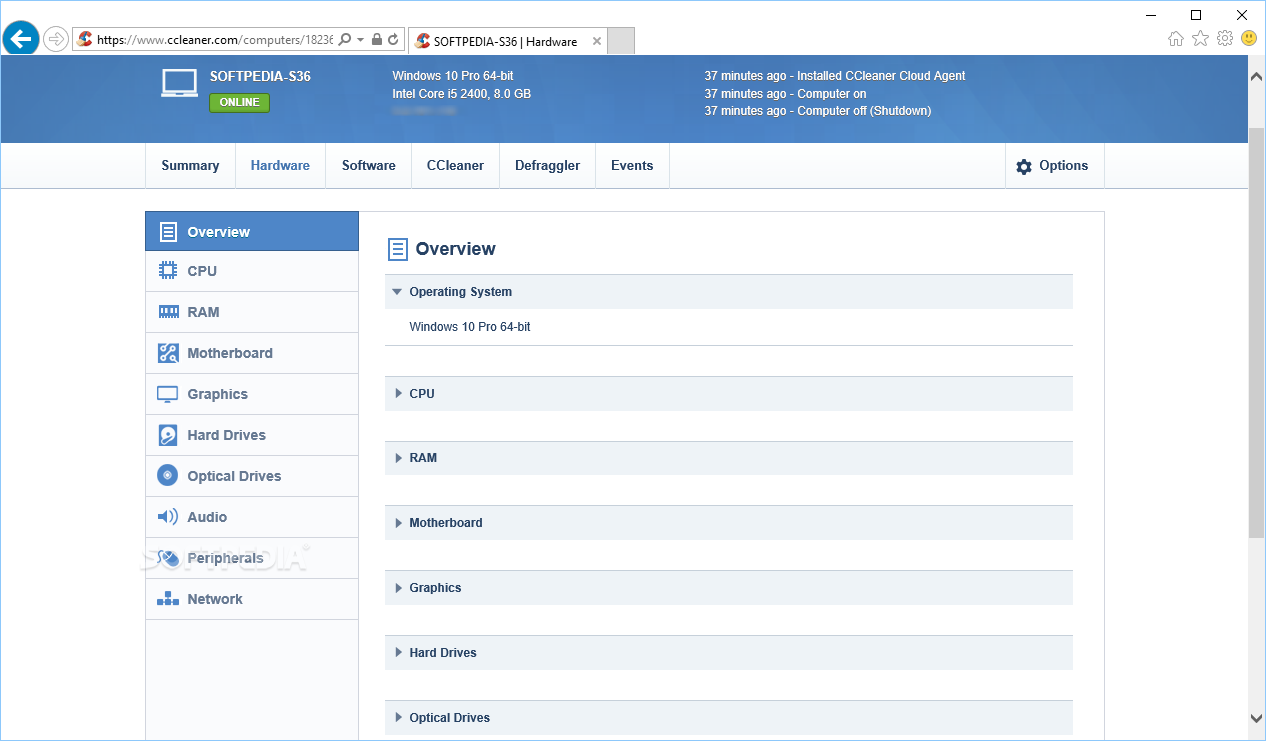Click the browser Back arrow button

(x=20, y=39)
